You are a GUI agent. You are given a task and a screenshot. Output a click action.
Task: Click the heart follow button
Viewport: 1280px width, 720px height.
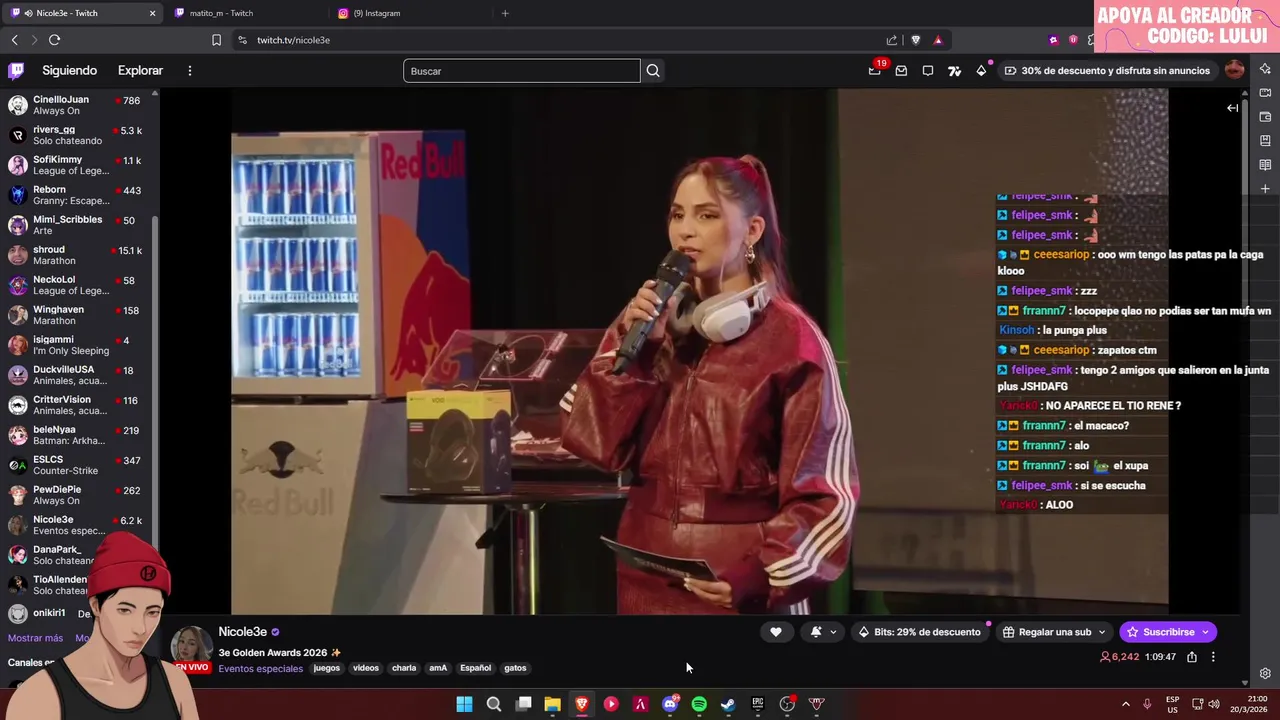775,632
